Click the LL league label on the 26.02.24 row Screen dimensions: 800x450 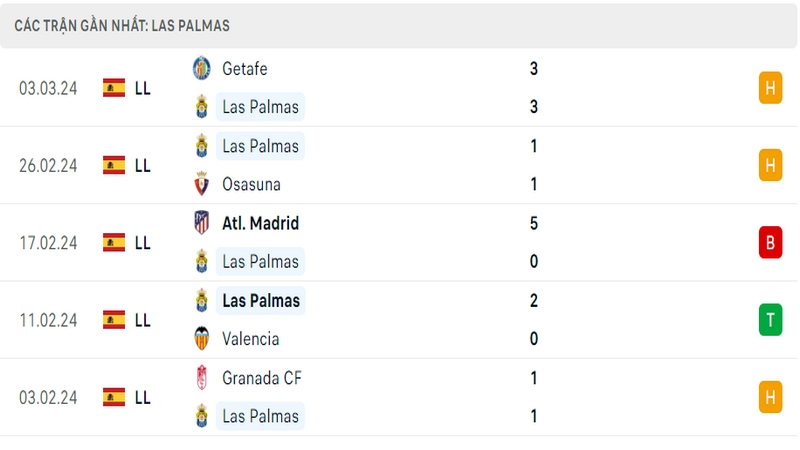point(143,165)
